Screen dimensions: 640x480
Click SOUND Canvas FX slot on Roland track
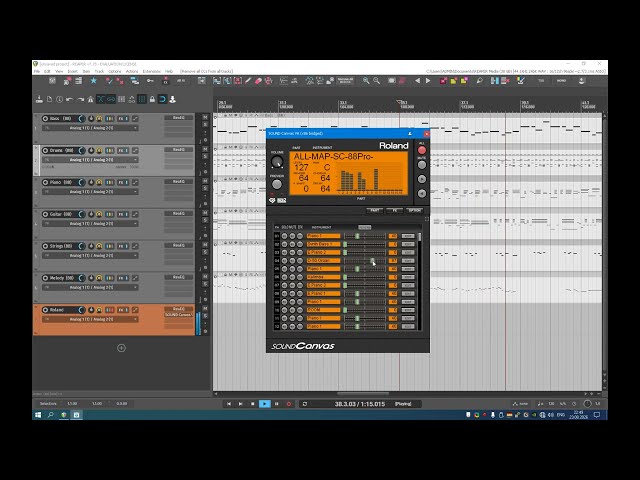[x=178, y=315]
